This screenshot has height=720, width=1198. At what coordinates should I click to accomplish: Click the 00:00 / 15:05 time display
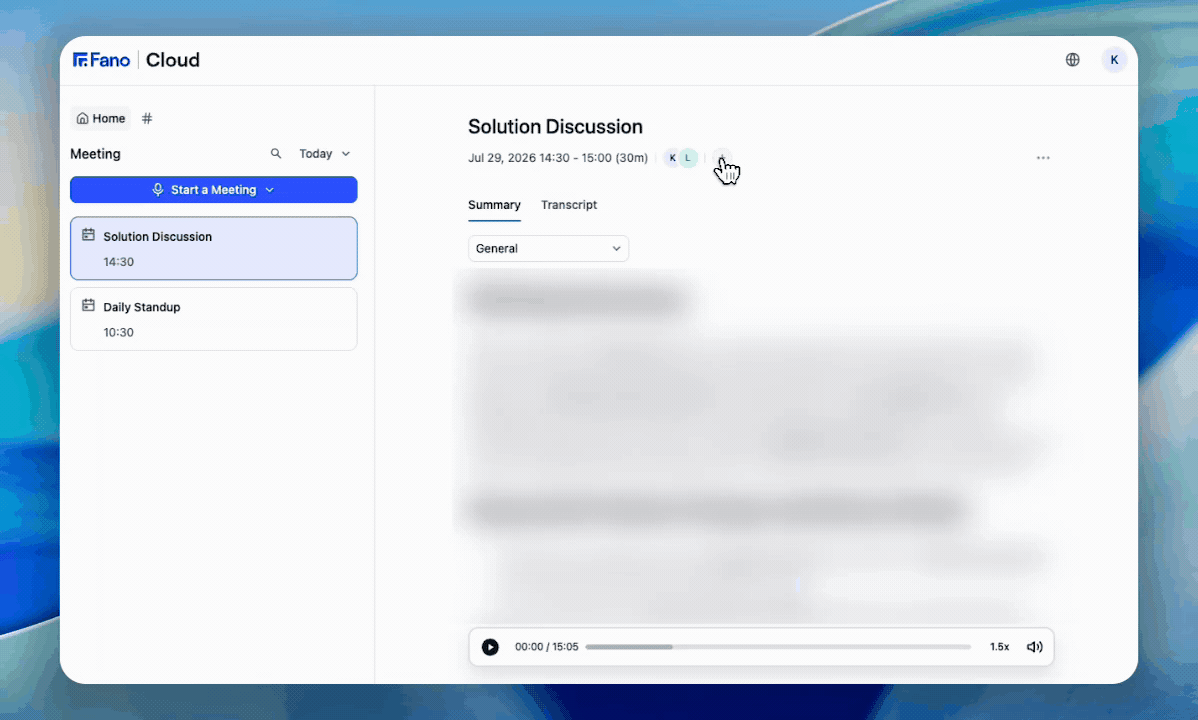(546, 647)
